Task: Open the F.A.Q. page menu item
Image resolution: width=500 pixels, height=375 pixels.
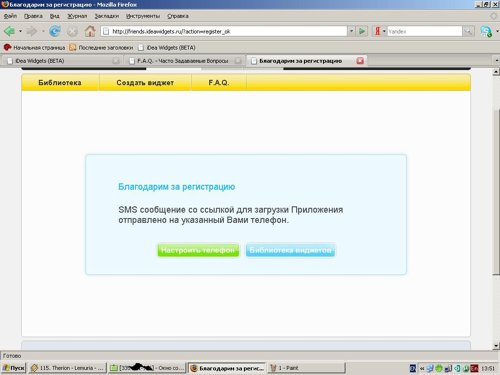Action: (219, 82)
